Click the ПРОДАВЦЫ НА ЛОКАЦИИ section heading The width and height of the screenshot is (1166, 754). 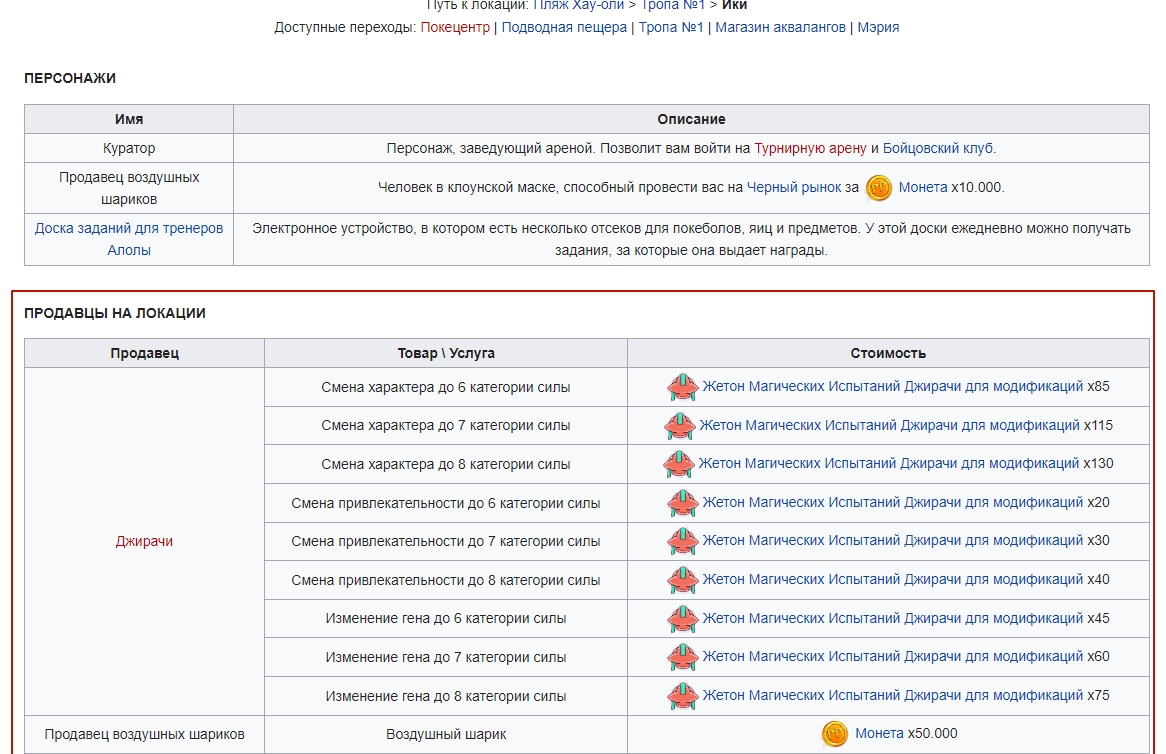115,313
